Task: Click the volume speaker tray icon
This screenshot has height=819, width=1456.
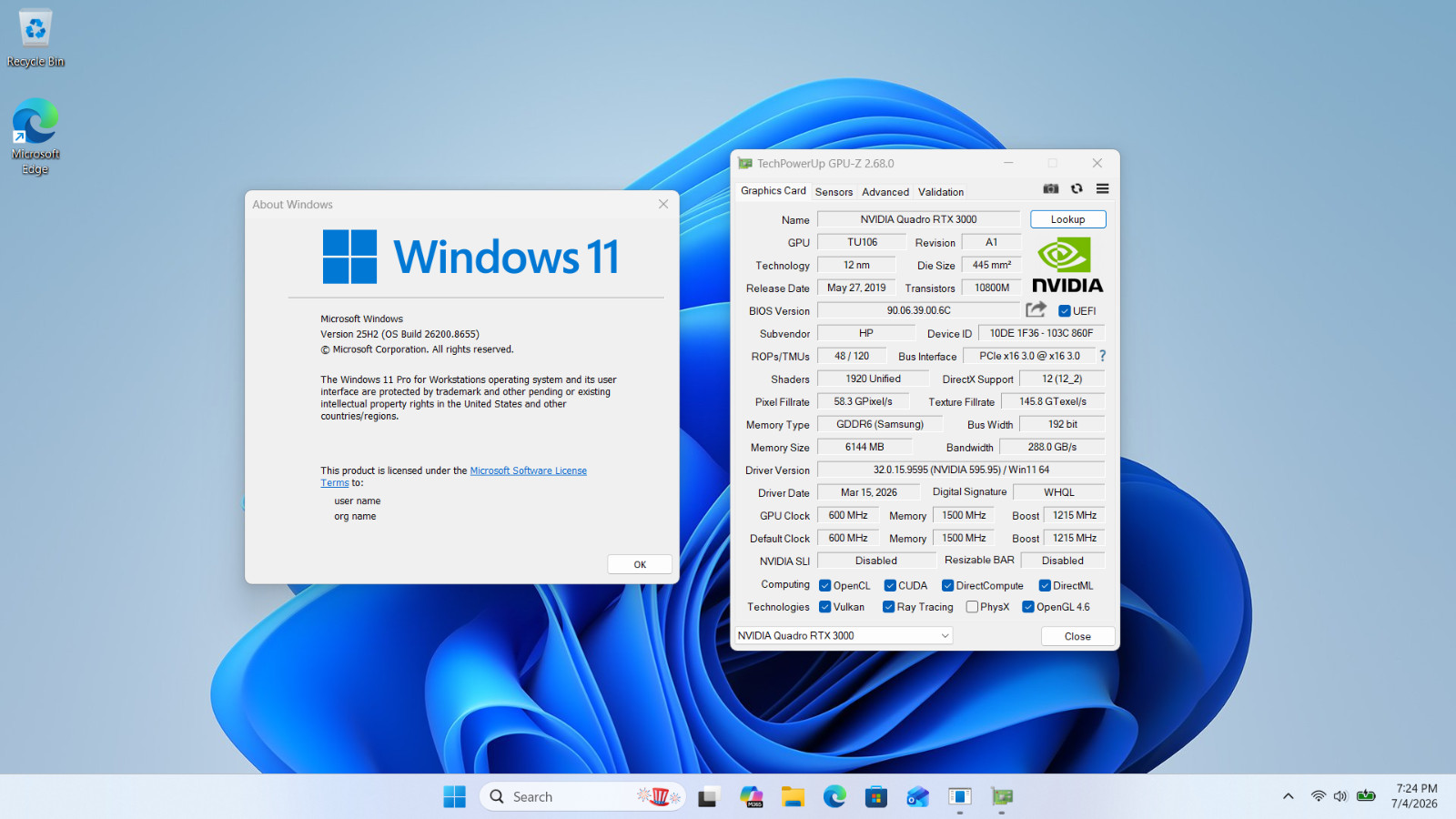Action: pos(1340,796)
